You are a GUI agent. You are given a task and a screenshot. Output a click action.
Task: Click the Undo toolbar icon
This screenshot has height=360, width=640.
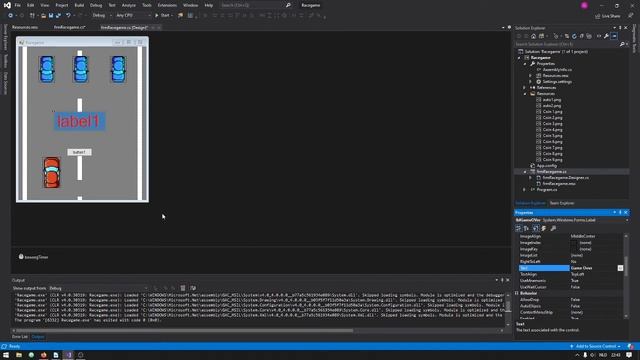coord(68,16)
